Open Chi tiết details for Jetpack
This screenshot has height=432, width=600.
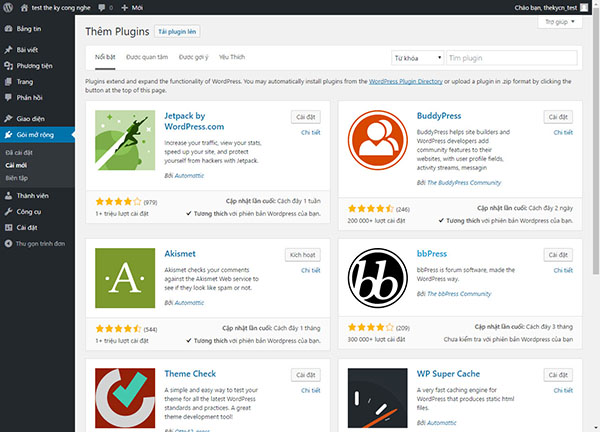pyautogui.click(x=311, y=132)
